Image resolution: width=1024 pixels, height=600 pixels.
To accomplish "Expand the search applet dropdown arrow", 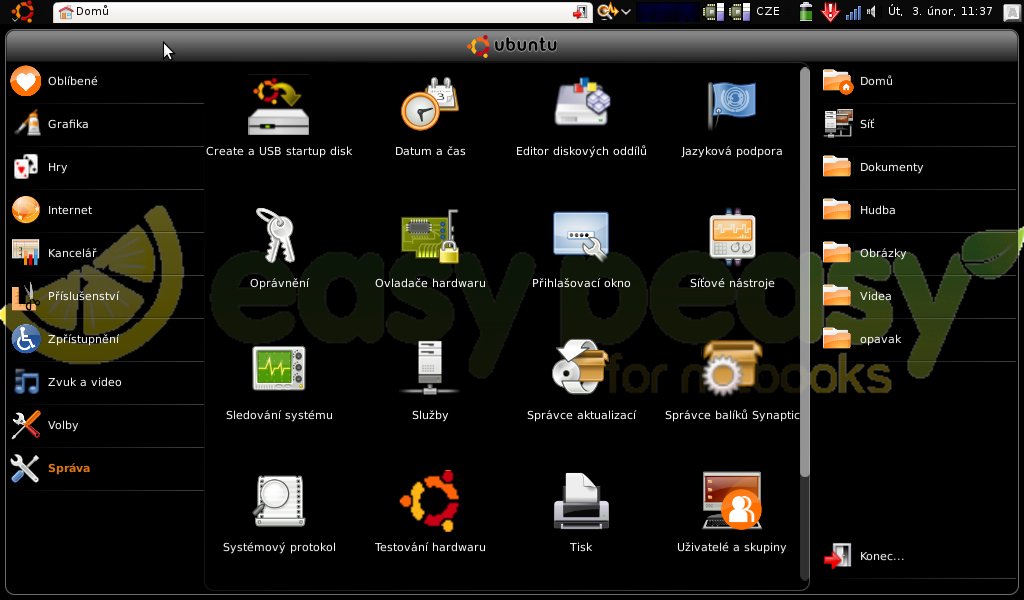I will point(626,12).
